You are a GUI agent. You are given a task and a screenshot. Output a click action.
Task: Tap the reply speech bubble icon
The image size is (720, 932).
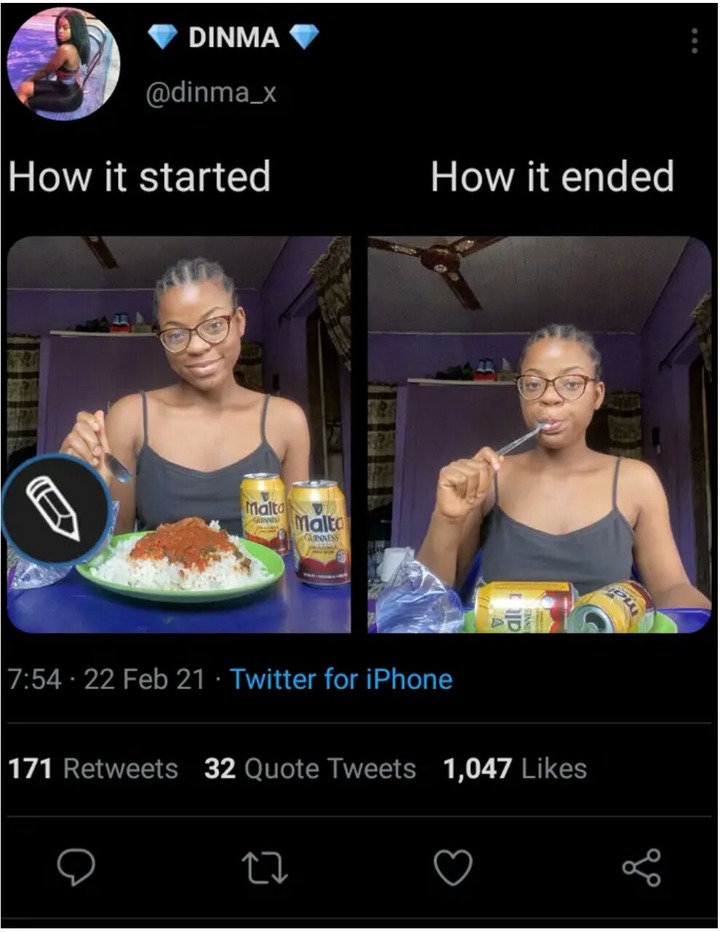[76, 868]
